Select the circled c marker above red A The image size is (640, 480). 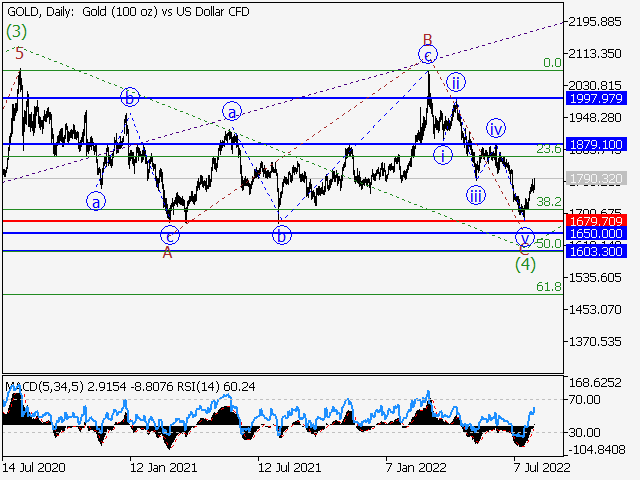pyautogui.click(x=170, y=236)
